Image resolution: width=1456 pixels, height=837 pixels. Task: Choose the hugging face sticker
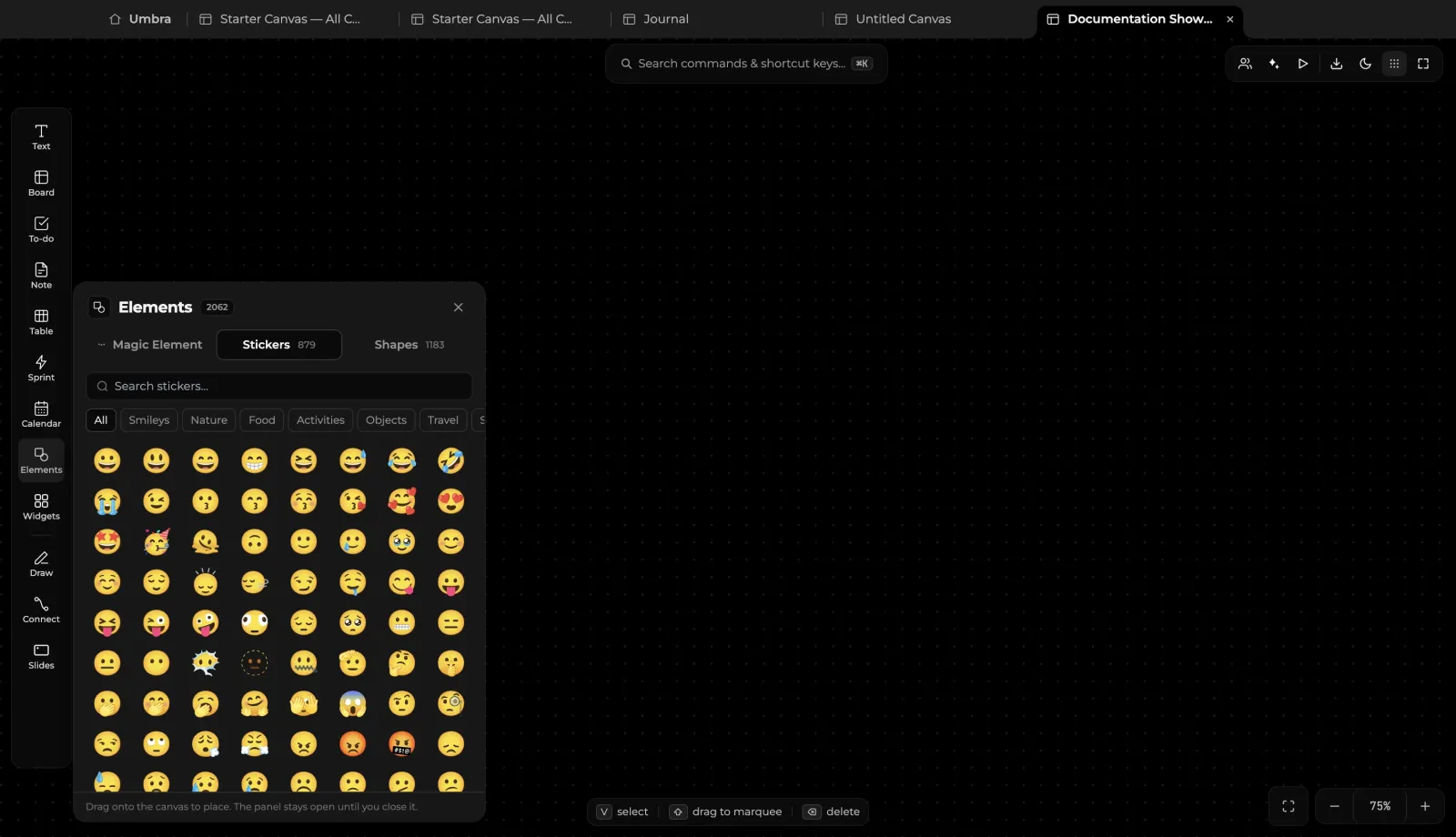point(255,703)
